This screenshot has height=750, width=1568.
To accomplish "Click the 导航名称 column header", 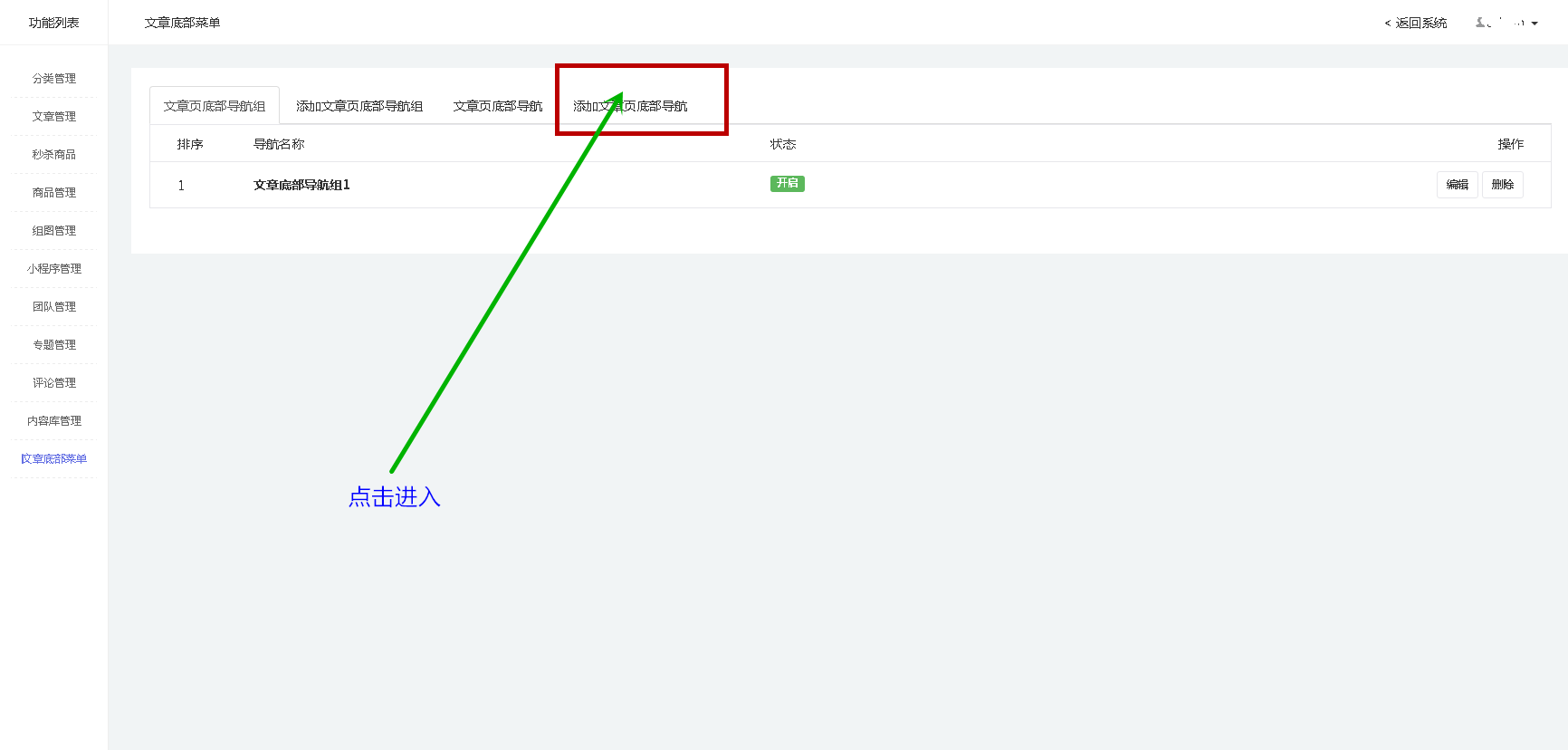I will tap(279, 144).
